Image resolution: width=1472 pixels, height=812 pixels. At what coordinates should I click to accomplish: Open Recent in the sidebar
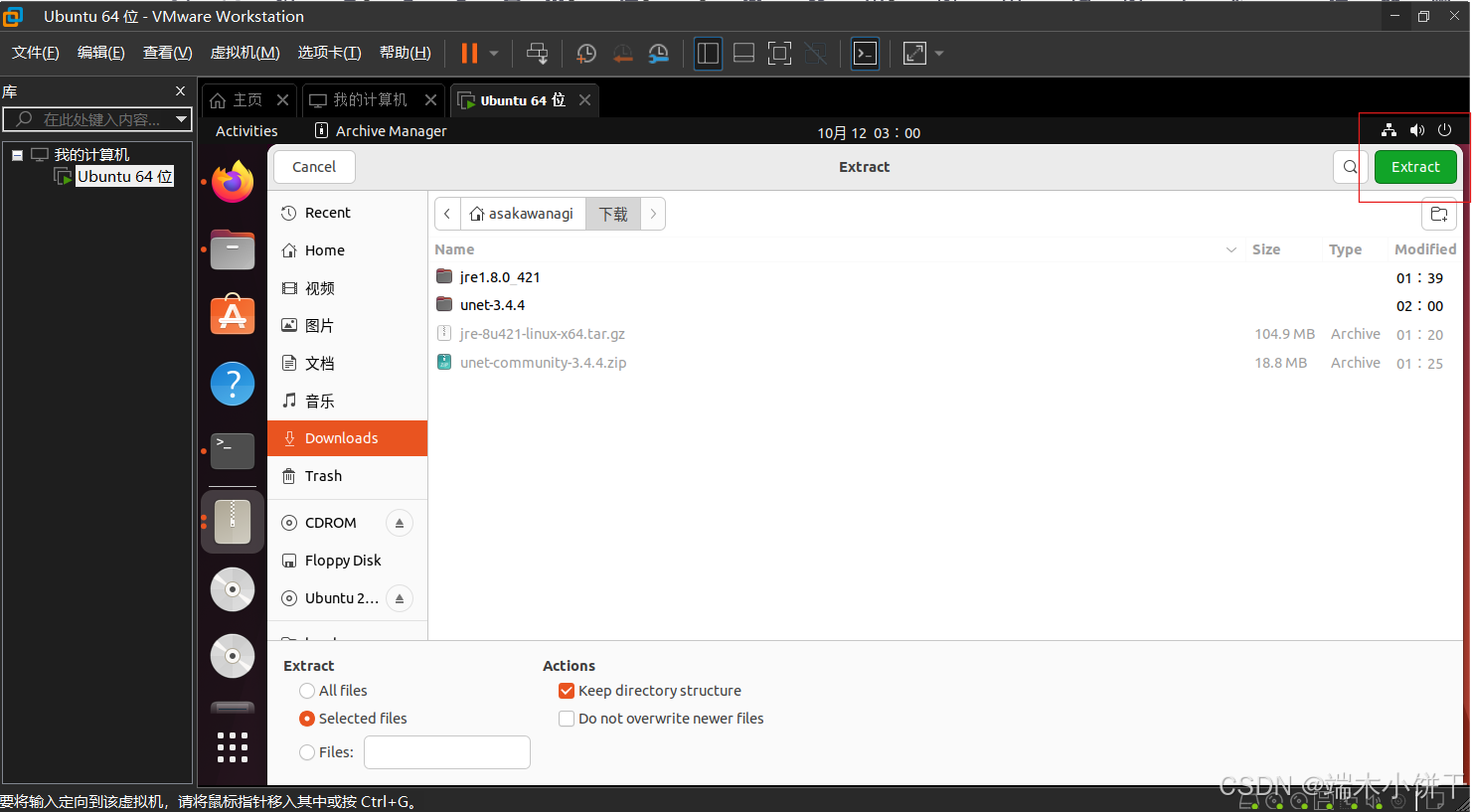click(x=348, y=213)
